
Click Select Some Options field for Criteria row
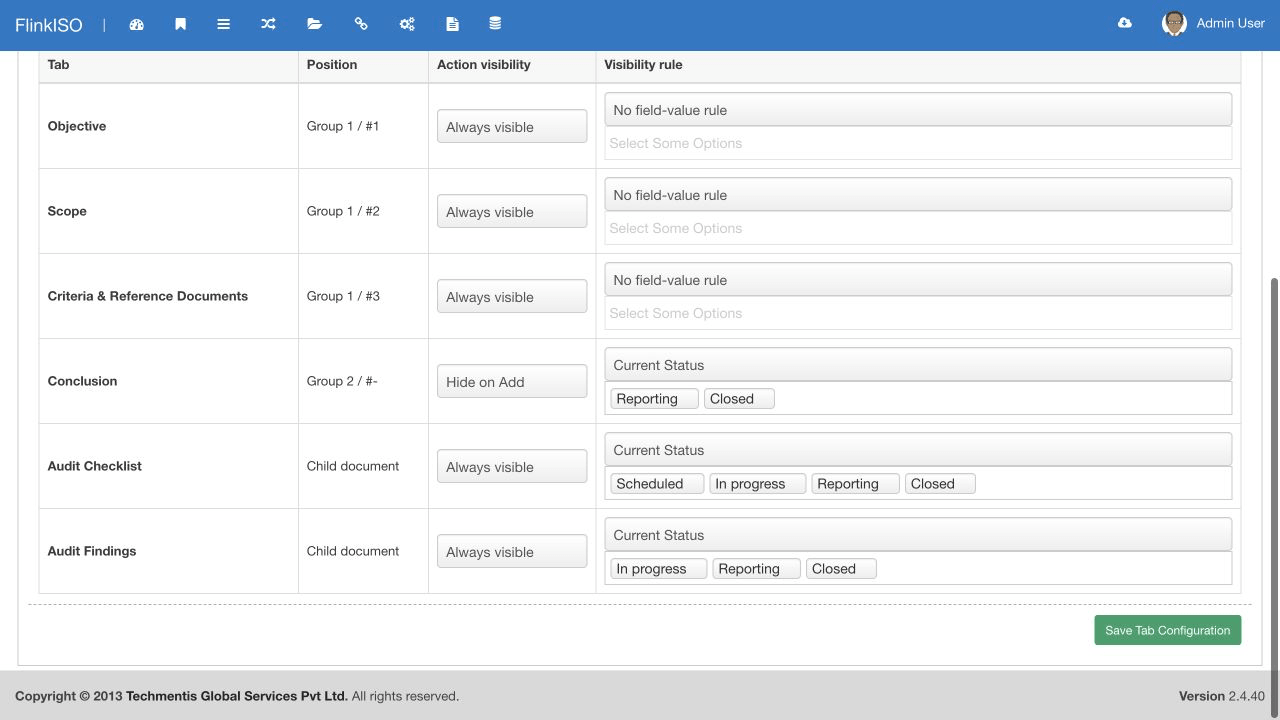[x=918, y=313]
